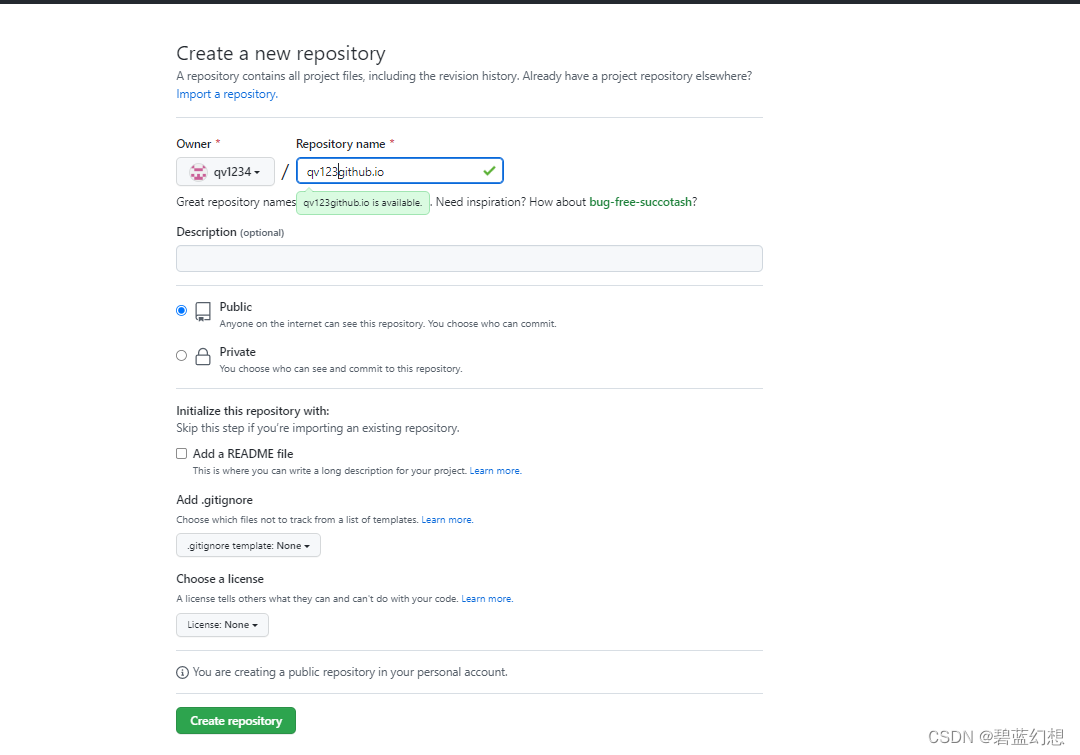Click the Description optional input field
Viewport: 1080px width, 755px height.
pos(469,258)
